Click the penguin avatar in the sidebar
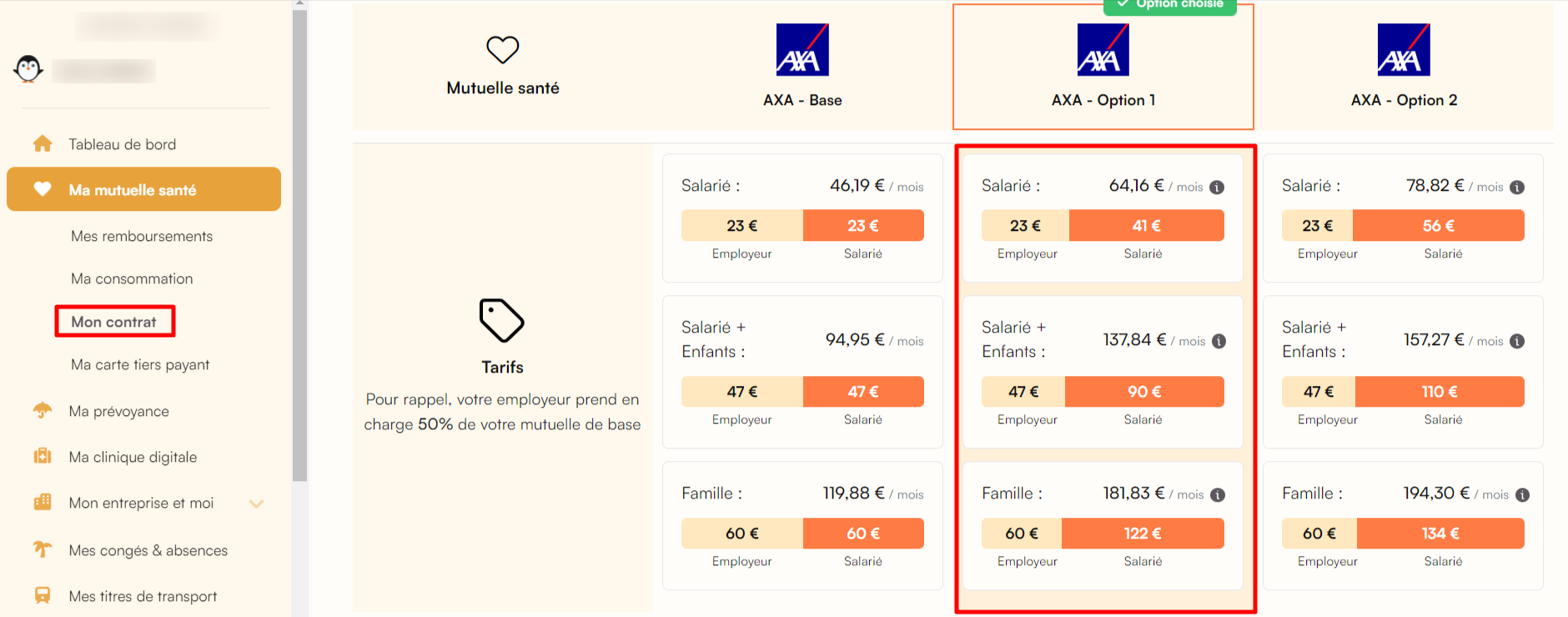This screenshot has width=1568, height=617. [x=28, y=68]
